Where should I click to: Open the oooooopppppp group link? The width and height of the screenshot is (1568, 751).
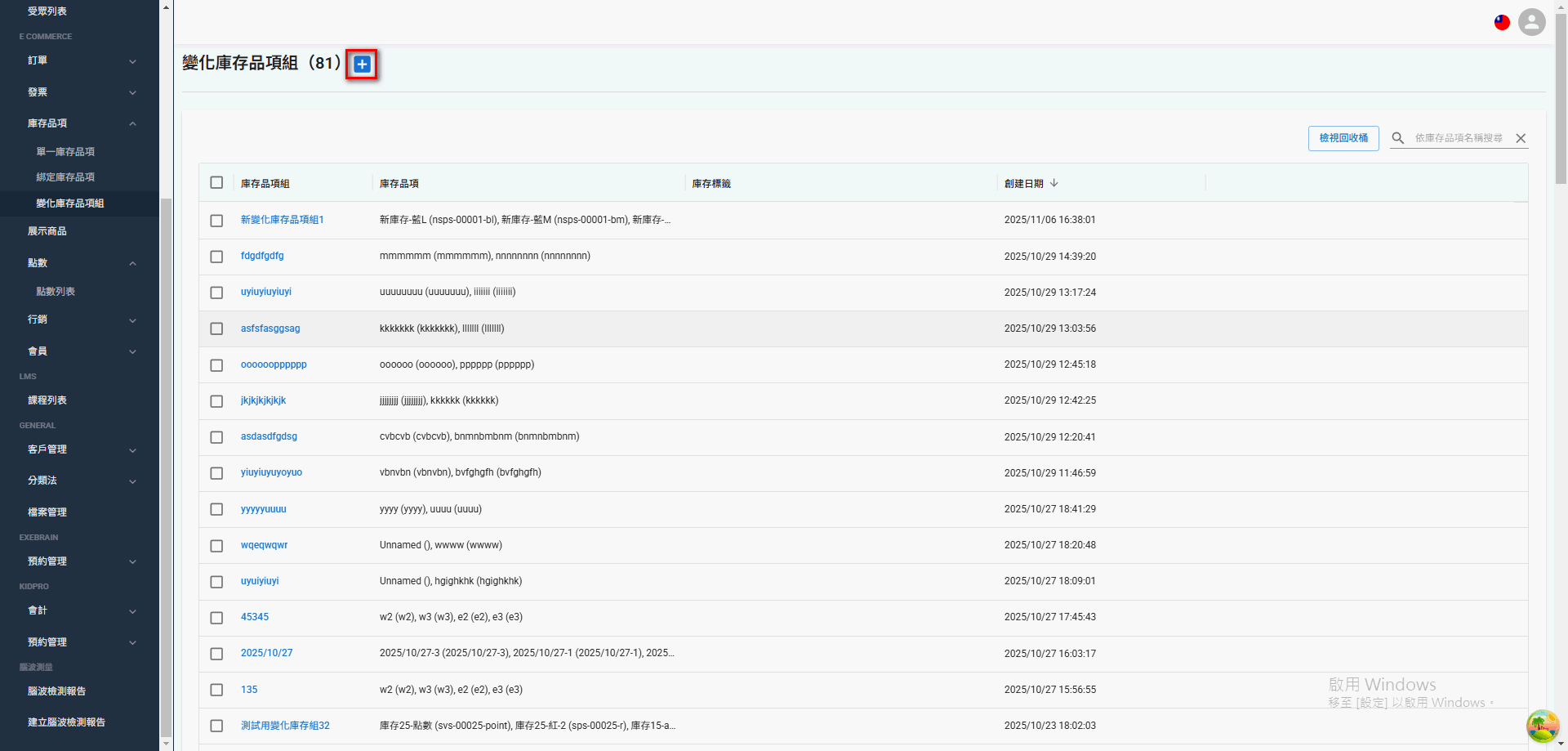point(274,364)
